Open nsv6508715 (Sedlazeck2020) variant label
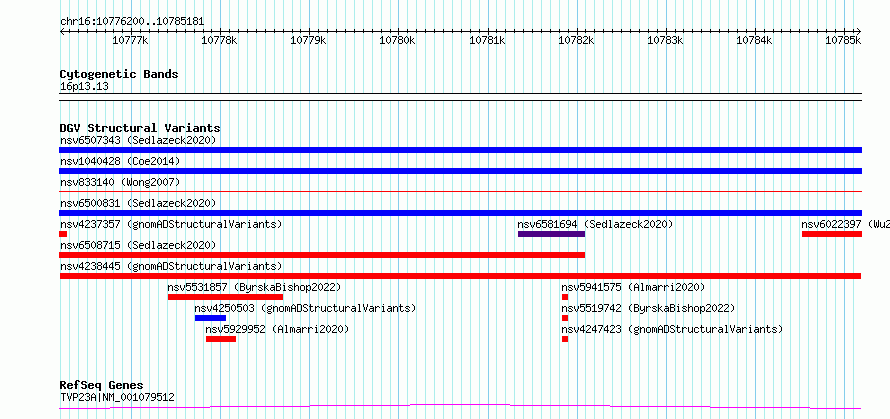This screenshot has height=419, width=890. coord(138,245)
